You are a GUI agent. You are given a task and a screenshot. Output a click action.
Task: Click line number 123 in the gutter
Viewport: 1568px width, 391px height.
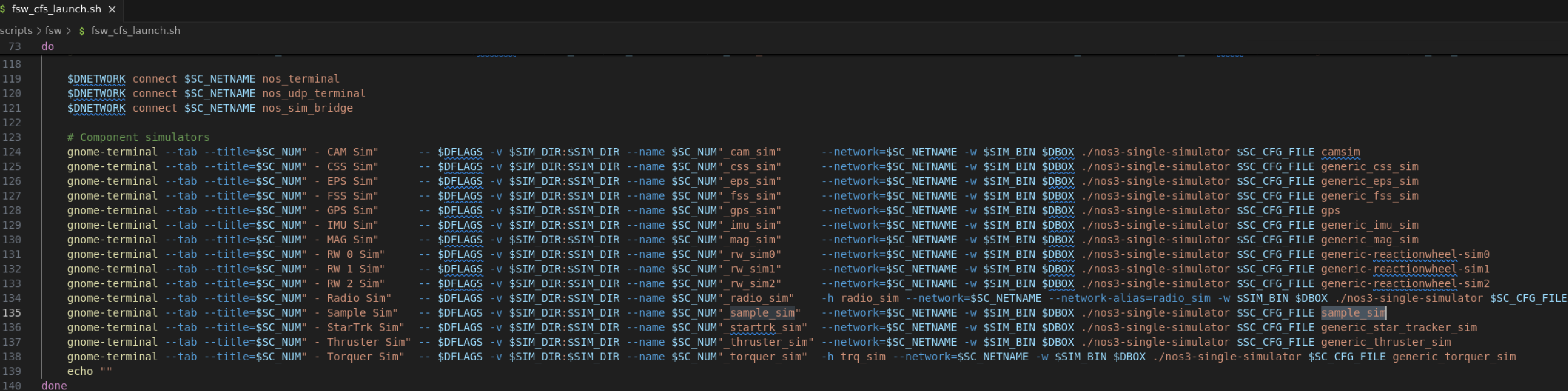(12, 138)
